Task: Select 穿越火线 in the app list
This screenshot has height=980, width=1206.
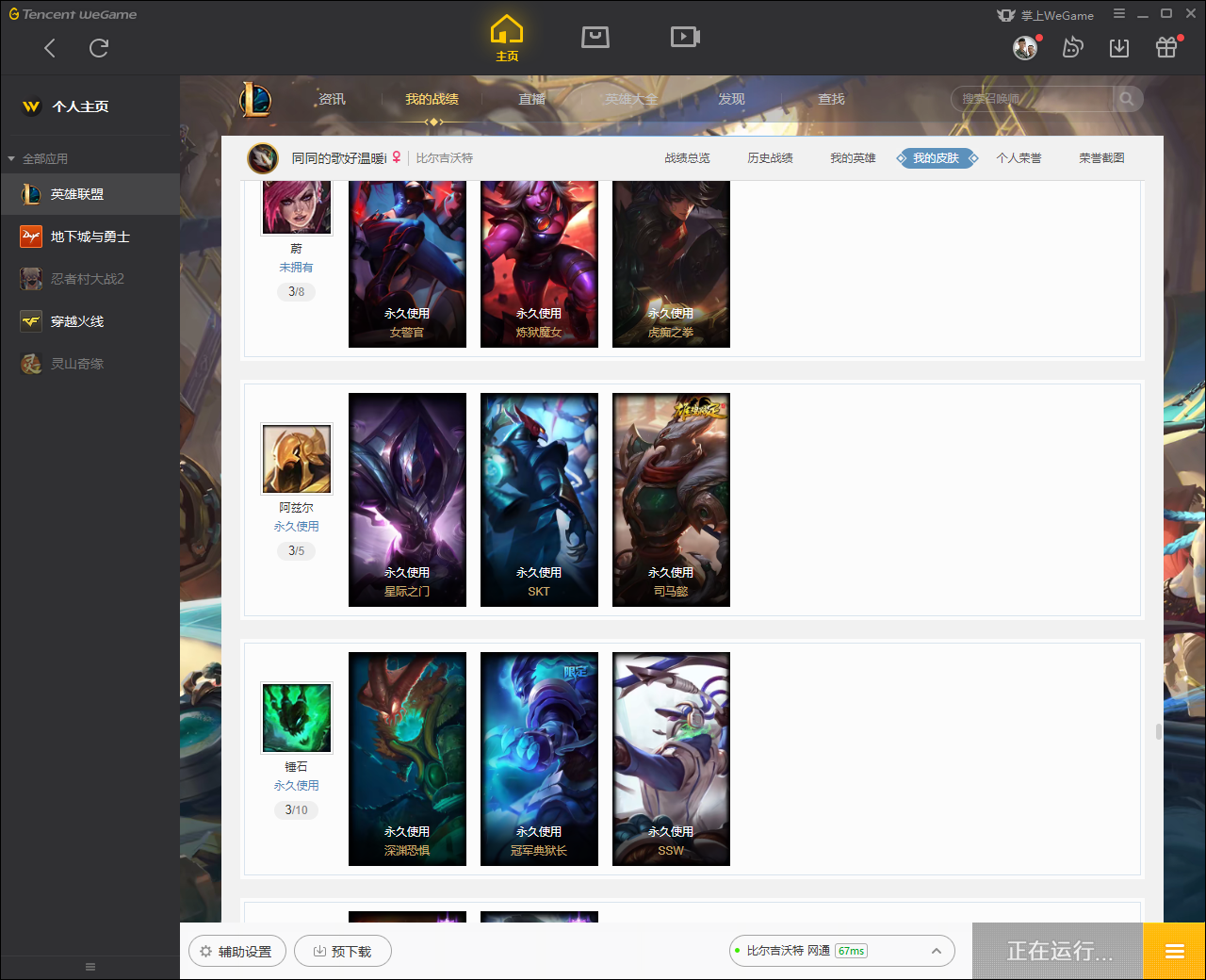Action: click(90, 321)
